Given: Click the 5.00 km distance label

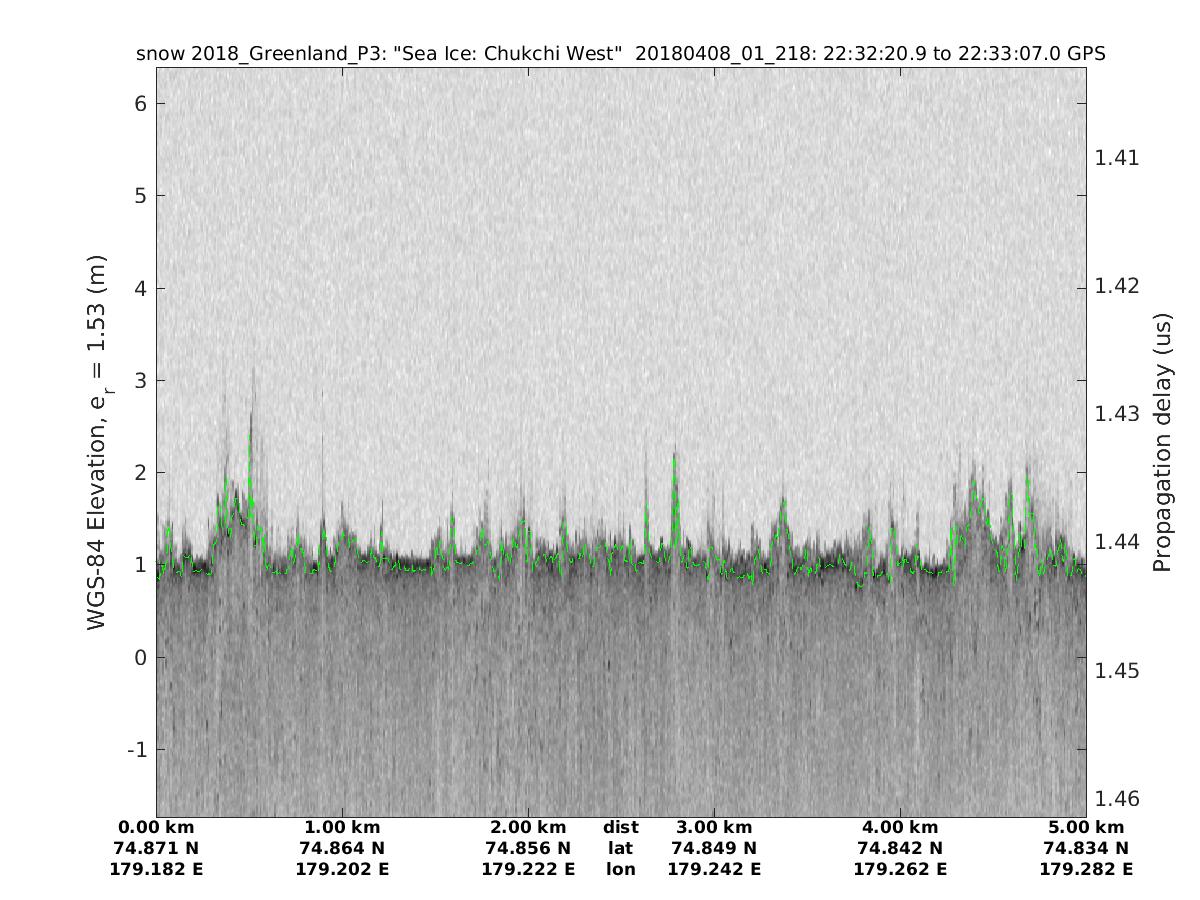Looking at the screenshot, I should pyautogui.click(x=1086, y=827).
